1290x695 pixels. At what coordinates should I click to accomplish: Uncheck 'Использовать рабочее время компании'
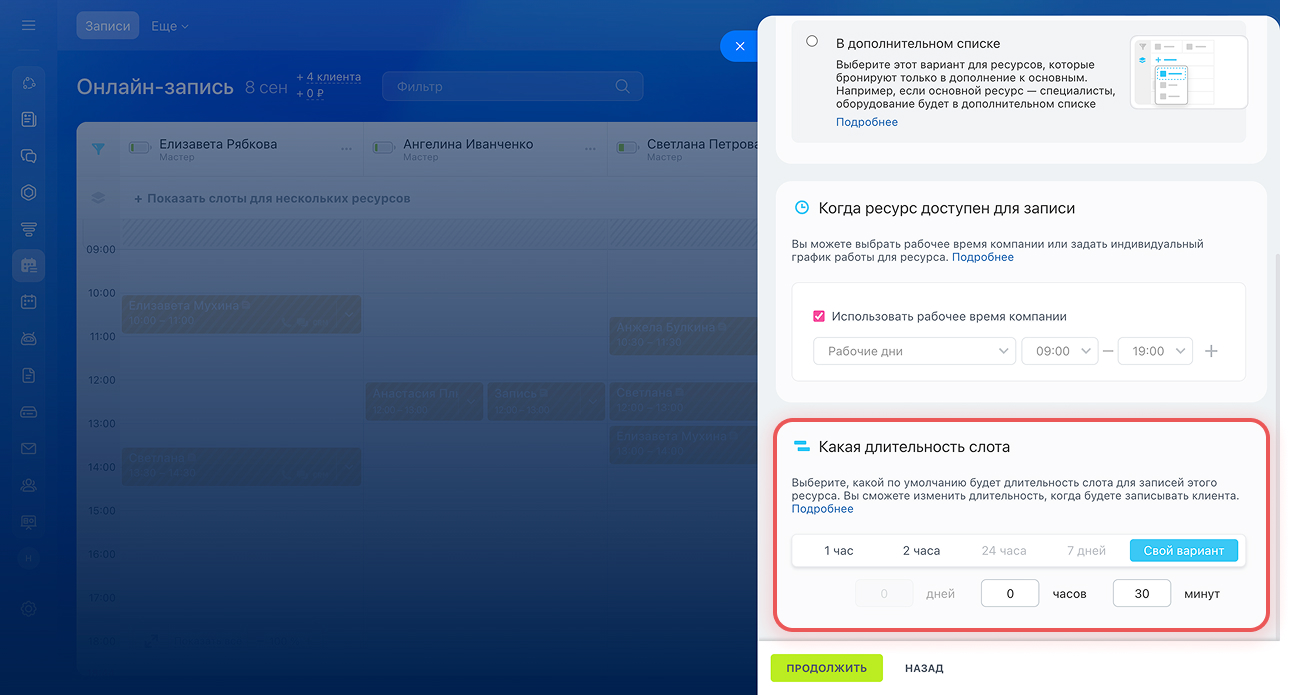tap(819, 316)
